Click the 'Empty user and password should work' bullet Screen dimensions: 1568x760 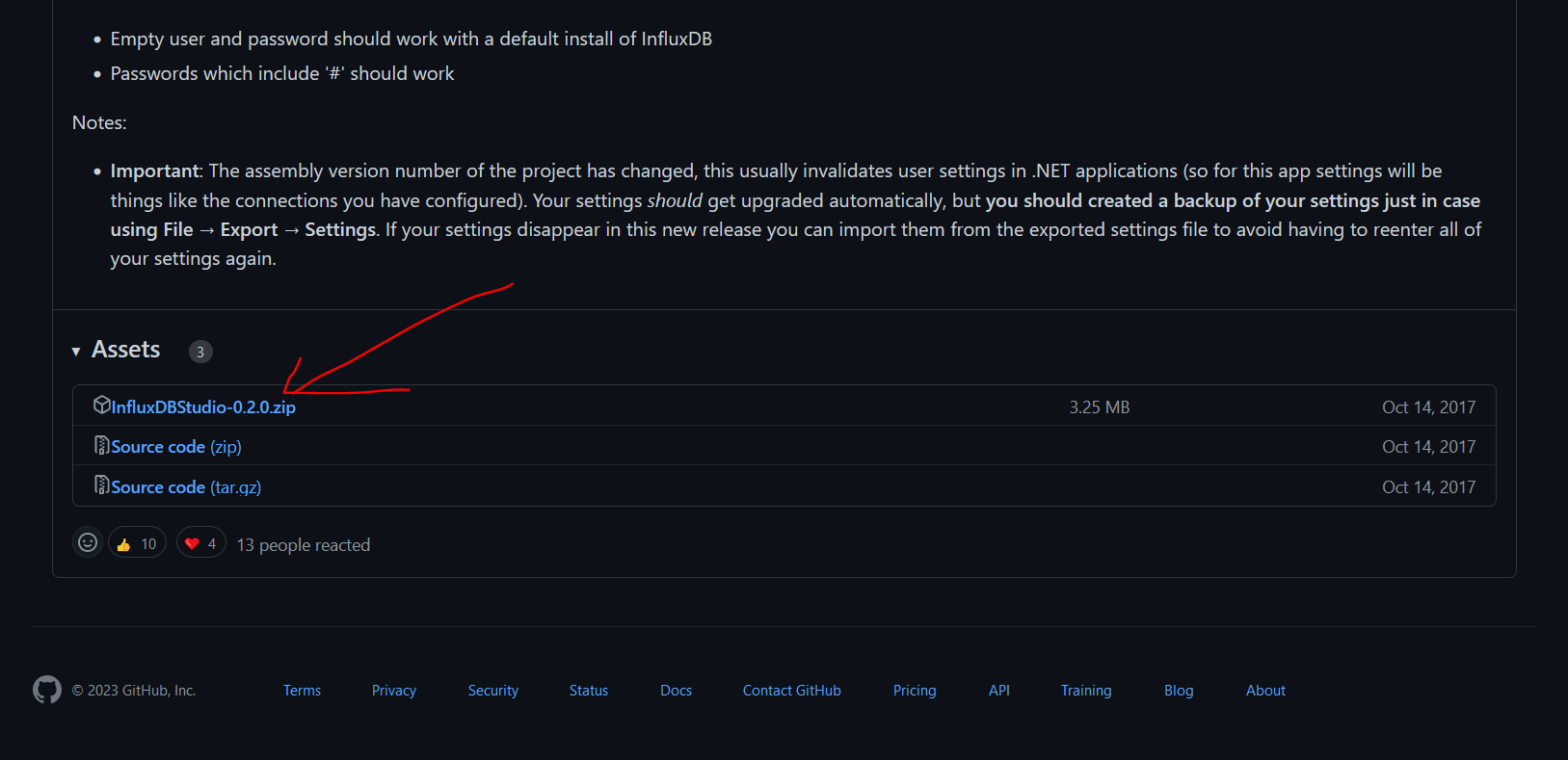click(x=412, y=39)
